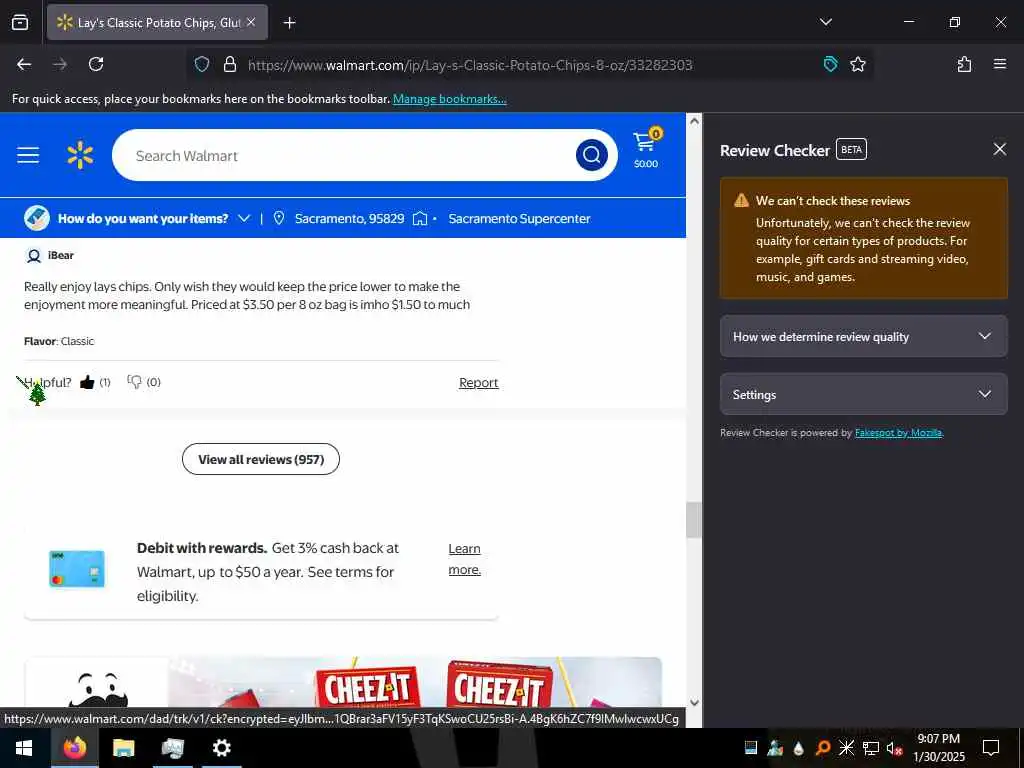
Task: Click the page scrollbar down arrow
Action: tap(694, 703)
